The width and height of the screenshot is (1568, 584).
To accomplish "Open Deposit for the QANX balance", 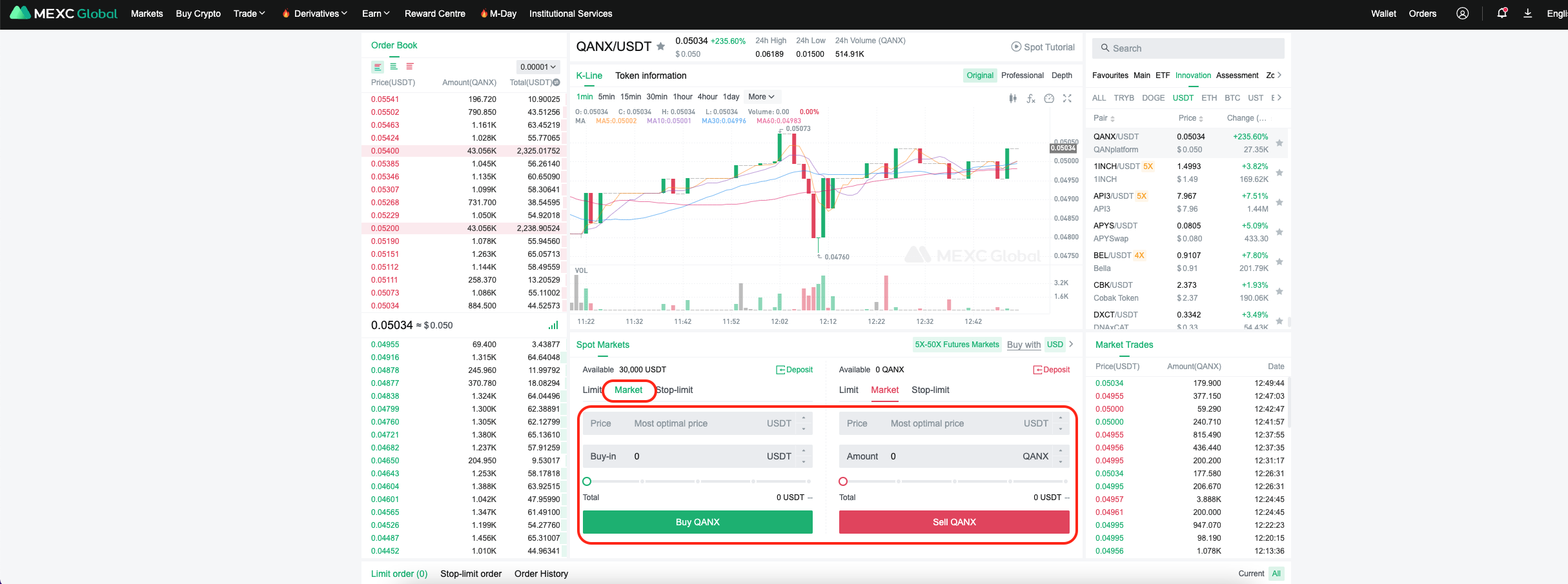I will pyautogui.click(x=1052, y=370).
